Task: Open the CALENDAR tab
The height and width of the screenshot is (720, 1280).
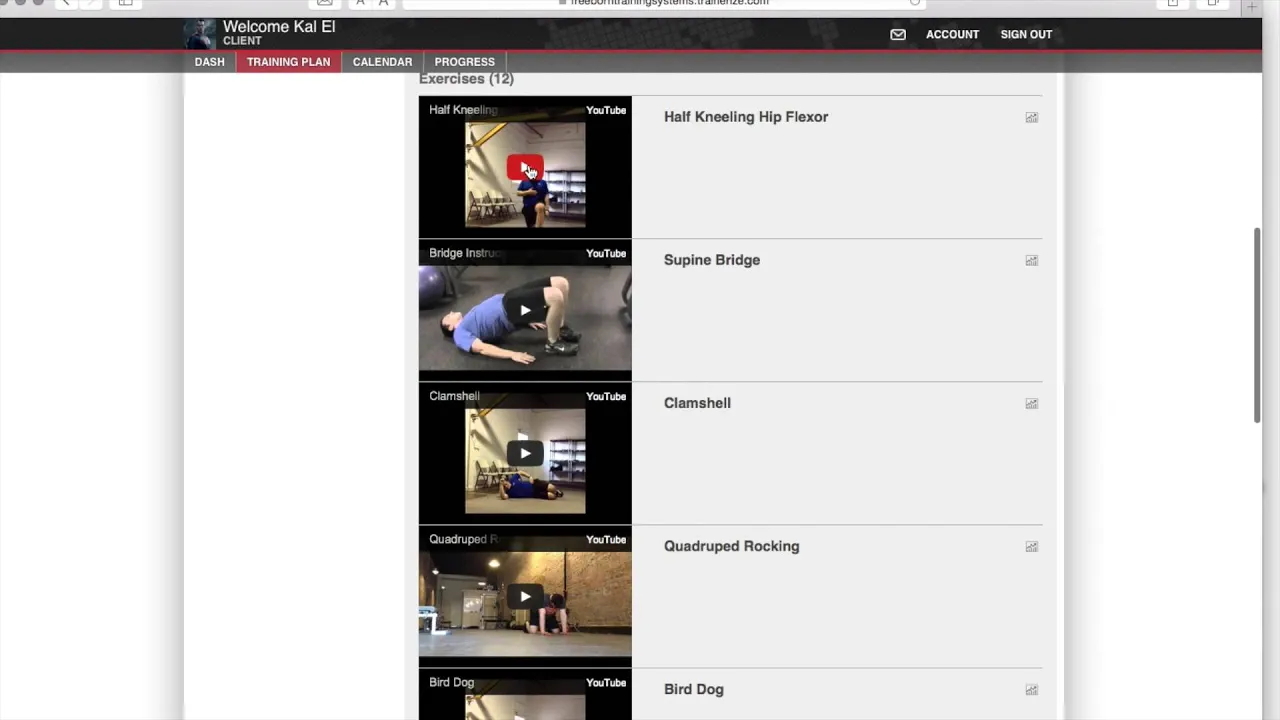Action: click(x=382, y=62)
